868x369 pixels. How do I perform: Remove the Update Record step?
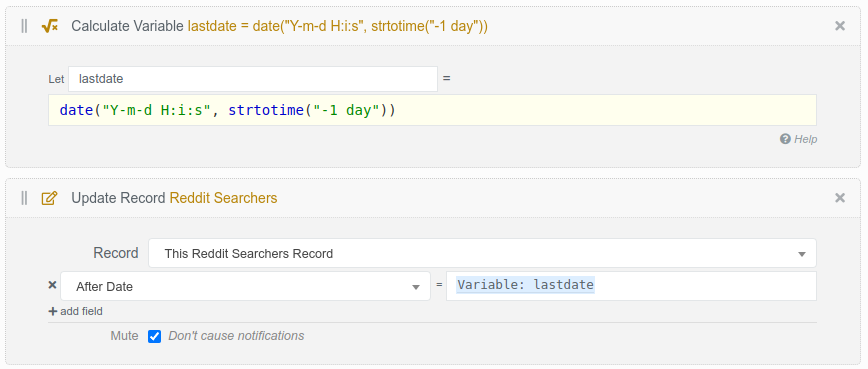840,198
